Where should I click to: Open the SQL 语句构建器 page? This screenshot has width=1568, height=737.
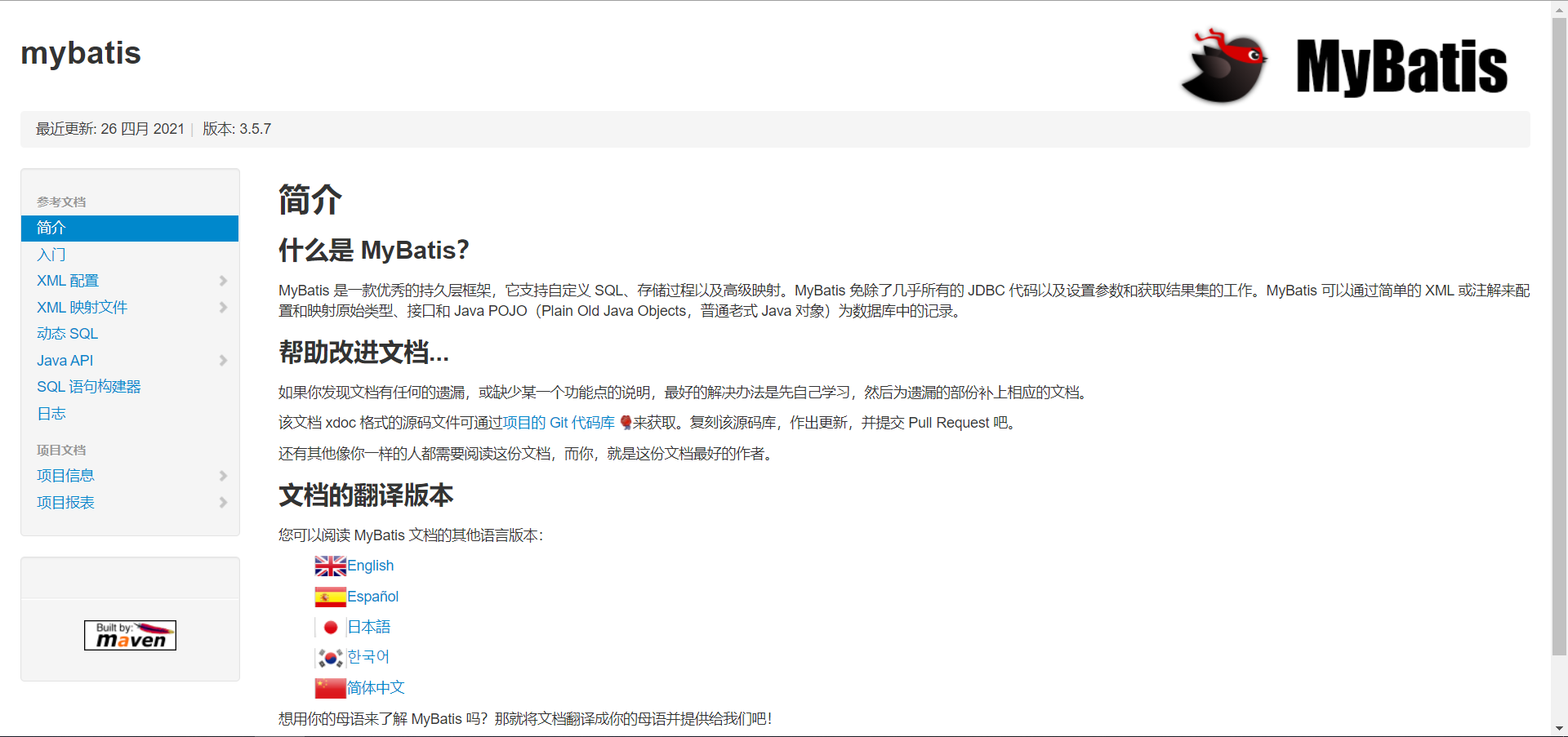[x=88, y=386]
